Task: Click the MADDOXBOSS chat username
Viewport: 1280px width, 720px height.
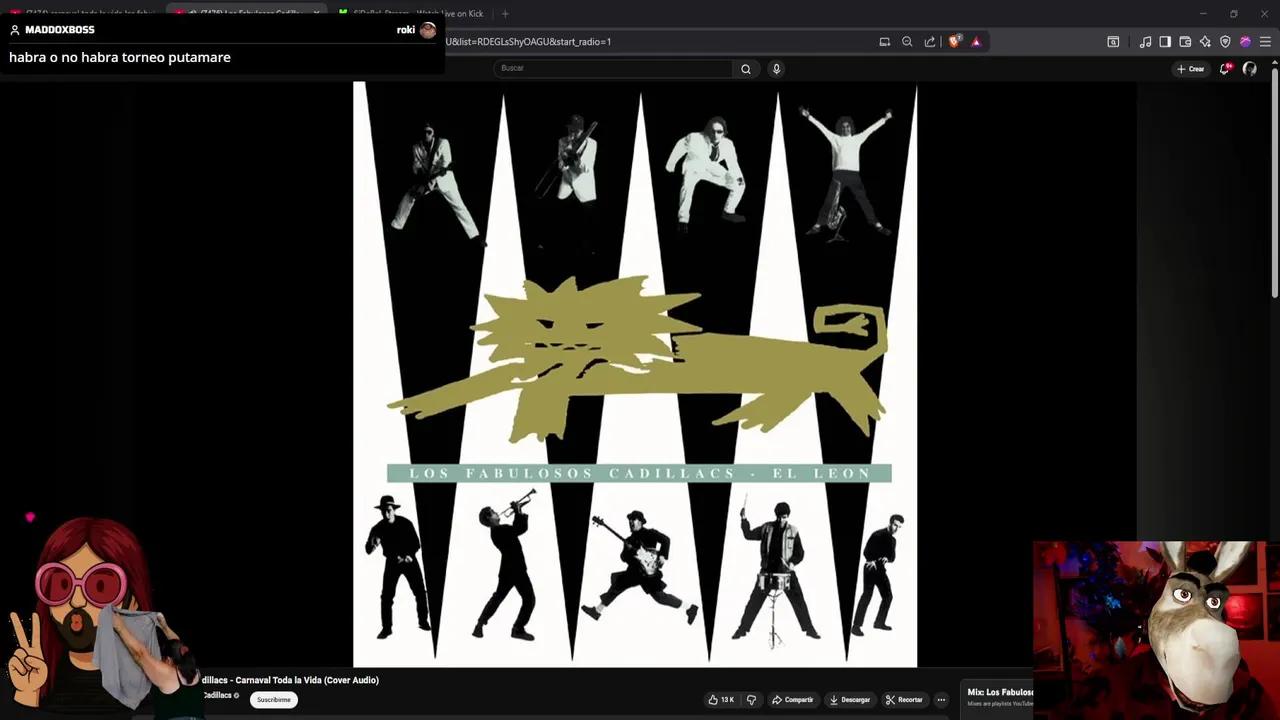Action: pyautogui.click(x=60, y=30)
